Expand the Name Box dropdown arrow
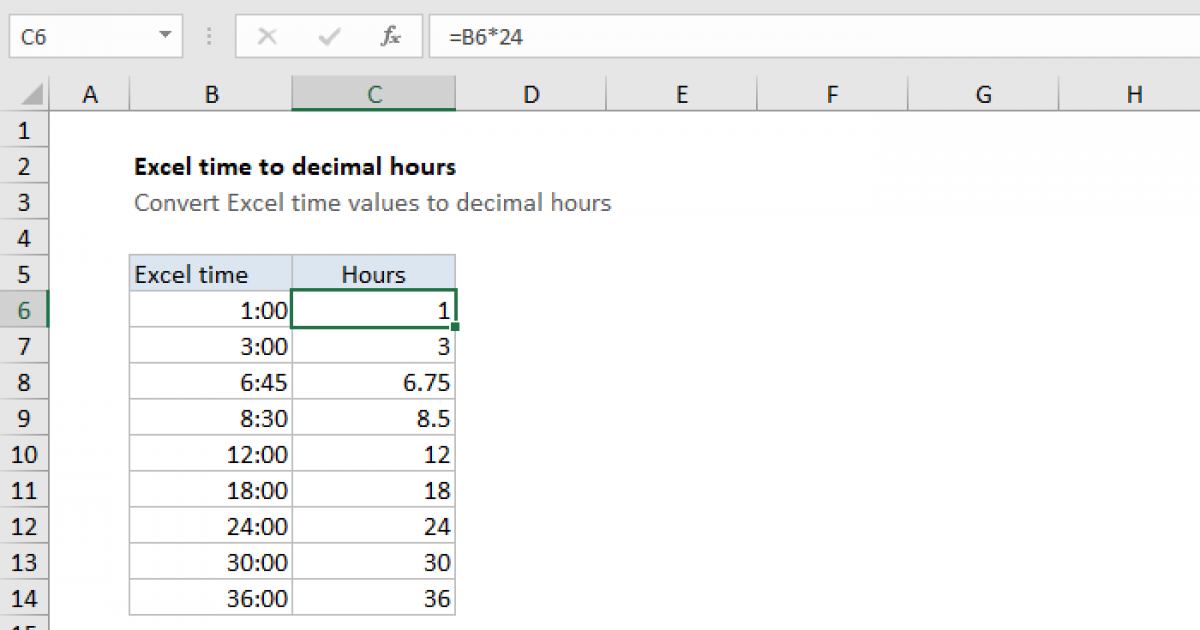The image size is (1200, 630). 165,37
